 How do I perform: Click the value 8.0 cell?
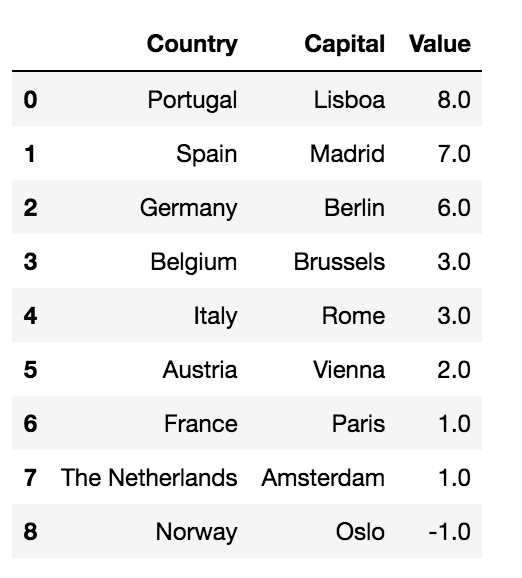pos(454,100)
